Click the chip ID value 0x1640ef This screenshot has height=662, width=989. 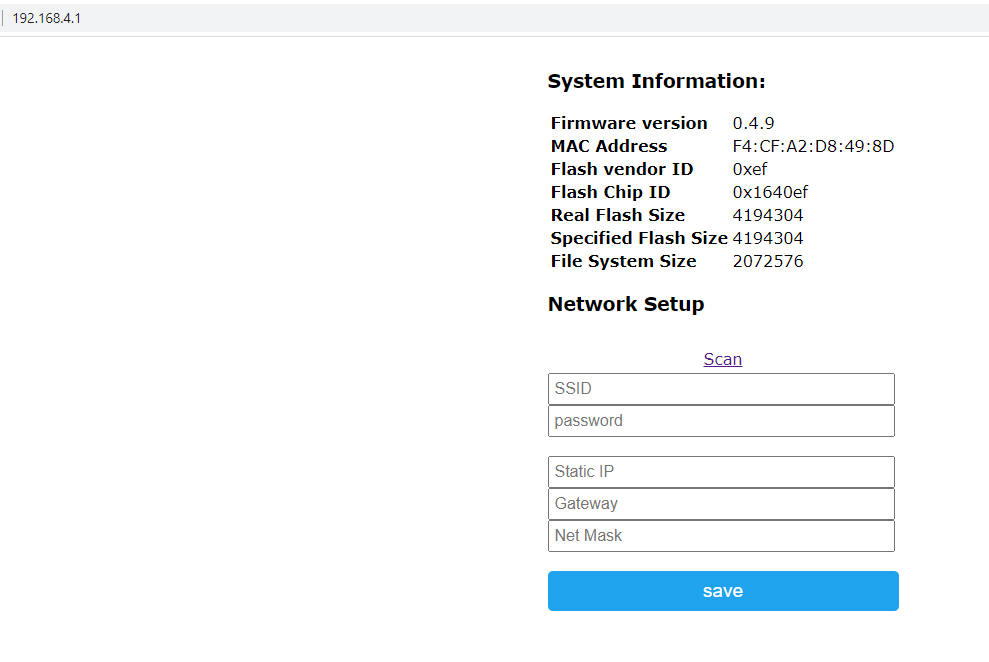click(770, 192)
